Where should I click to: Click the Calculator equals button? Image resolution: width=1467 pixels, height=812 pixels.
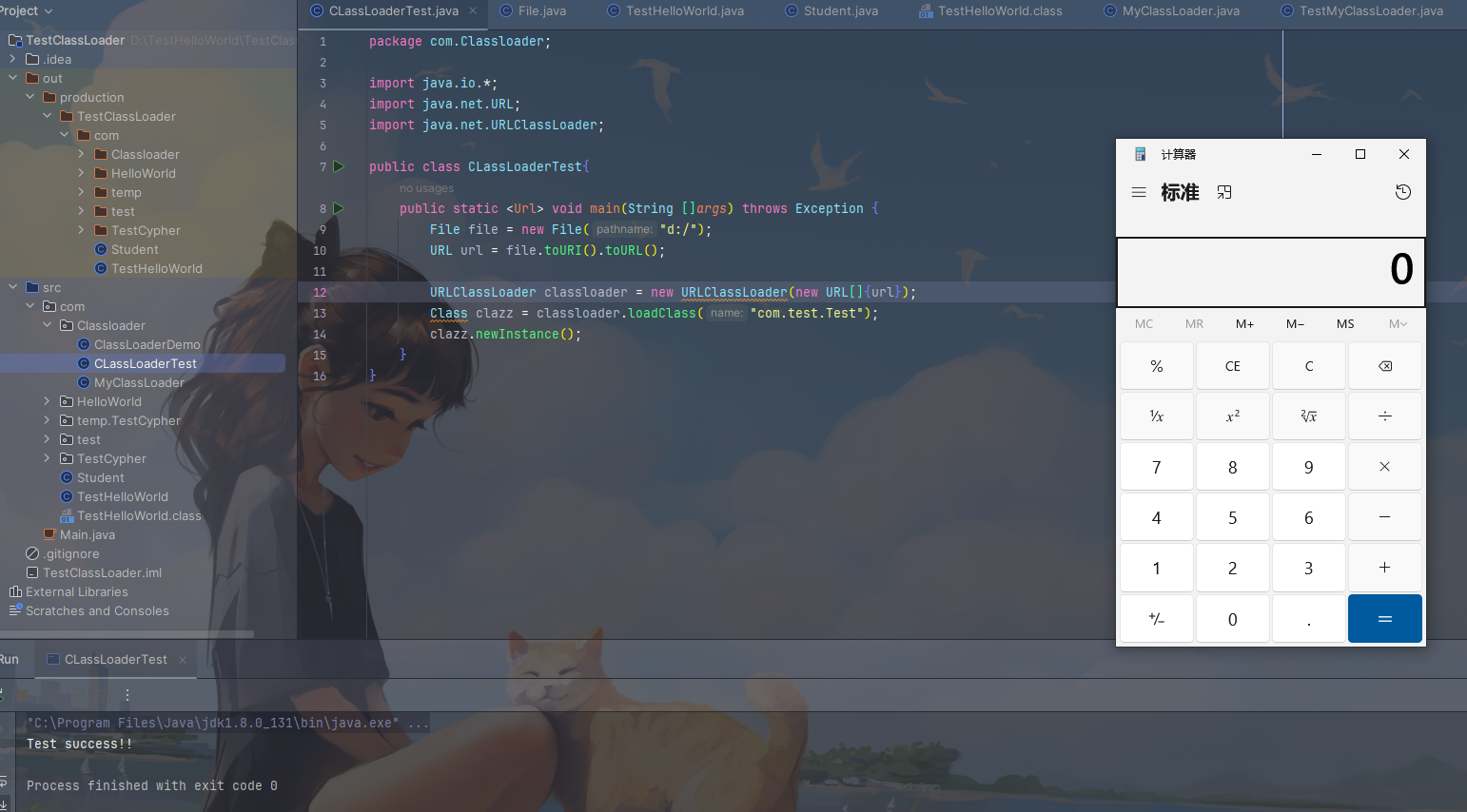[x=1385, y=619]
